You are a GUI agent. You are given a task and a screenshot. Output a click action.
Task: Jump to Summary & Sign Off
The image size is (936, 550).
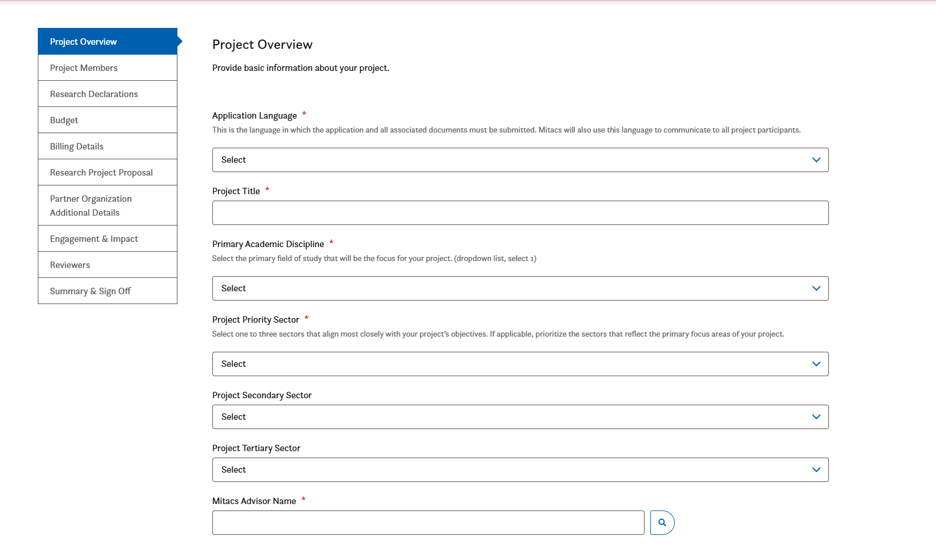point(108,291)
